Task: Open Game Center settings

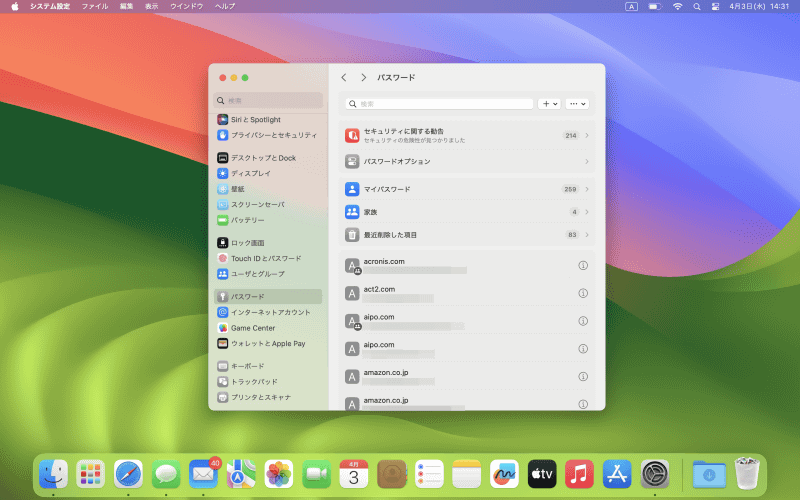Action: click(x=268, y=328)
